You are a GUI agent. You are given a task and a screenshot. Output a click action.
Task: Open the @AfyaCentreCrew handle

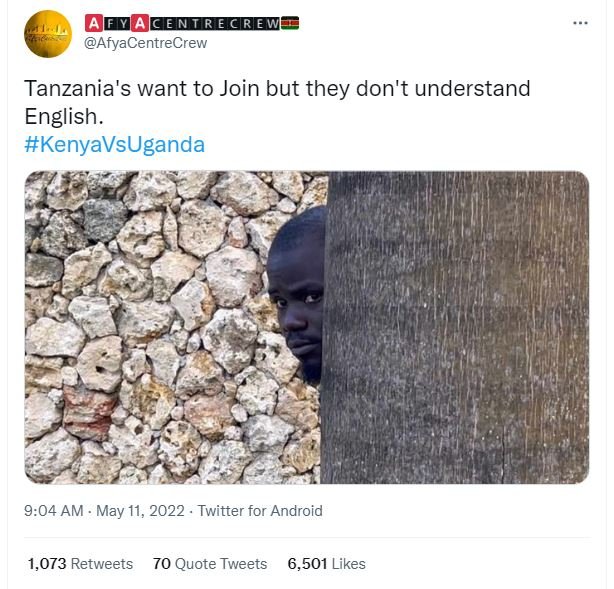(145, 43)
